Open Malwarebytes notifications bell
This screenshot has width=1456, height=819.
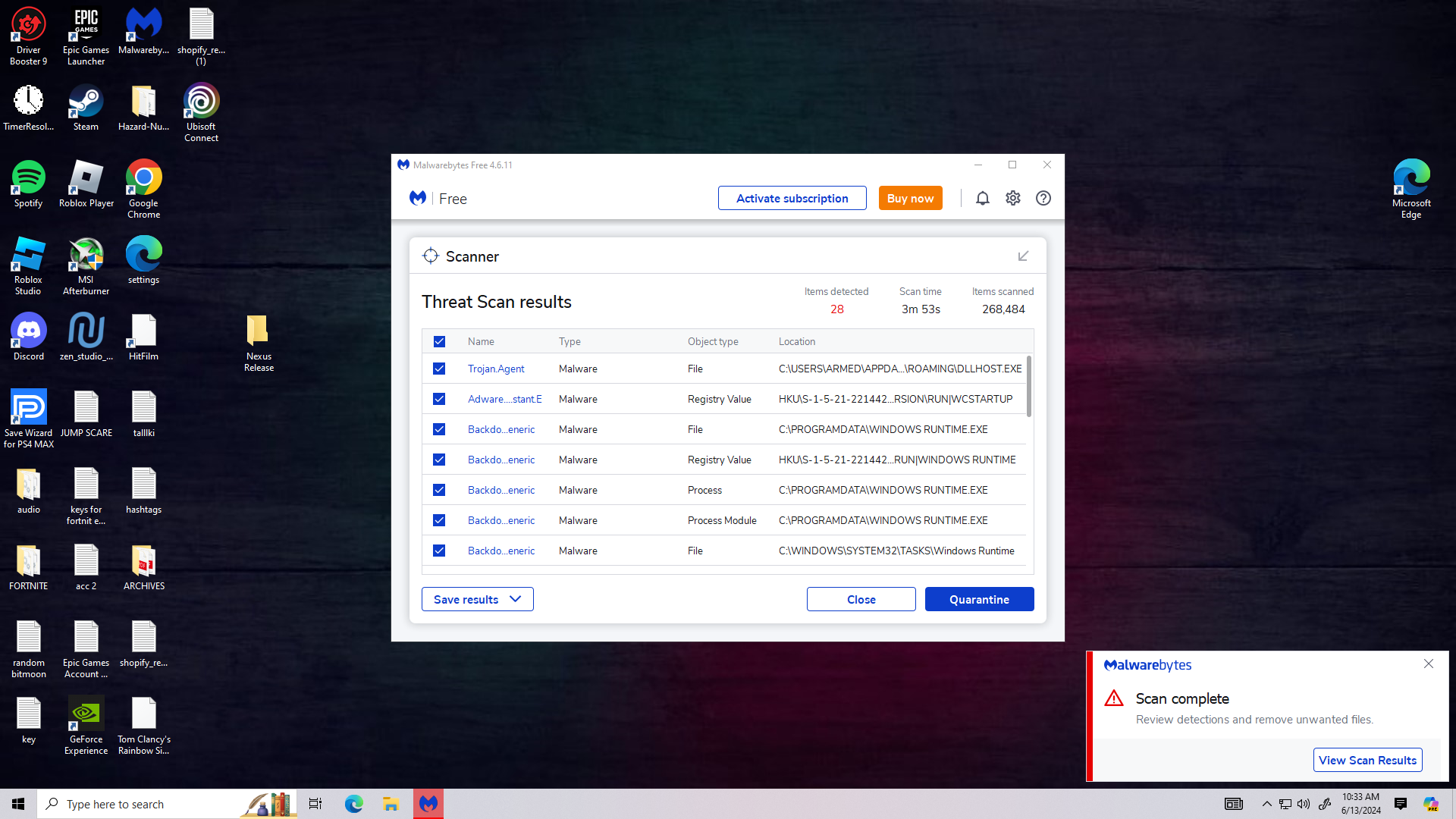click(982, 198)
